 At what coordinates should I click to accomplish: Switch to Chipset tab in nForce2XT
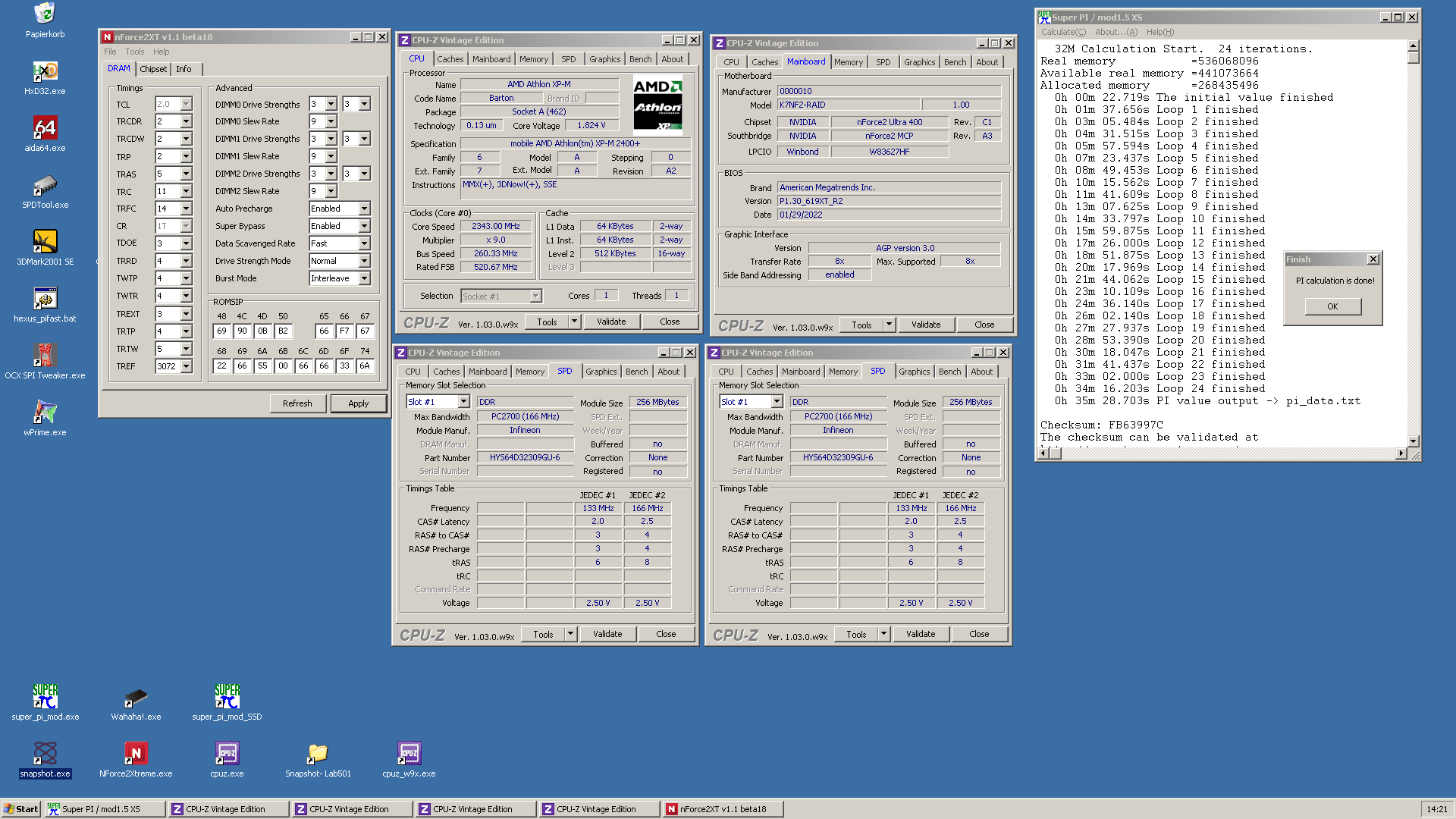(x=153, y=69)
